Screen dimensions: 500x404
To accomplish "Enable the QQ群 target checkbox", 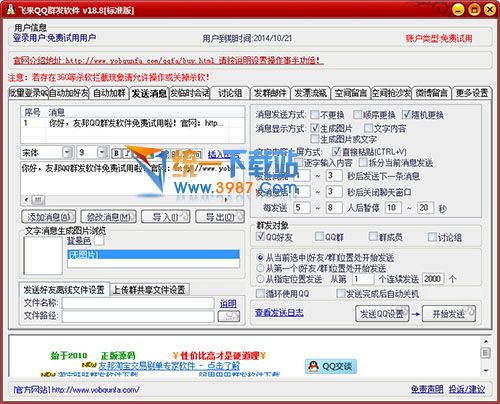I will pyautogui.click(x=319, y=237).
